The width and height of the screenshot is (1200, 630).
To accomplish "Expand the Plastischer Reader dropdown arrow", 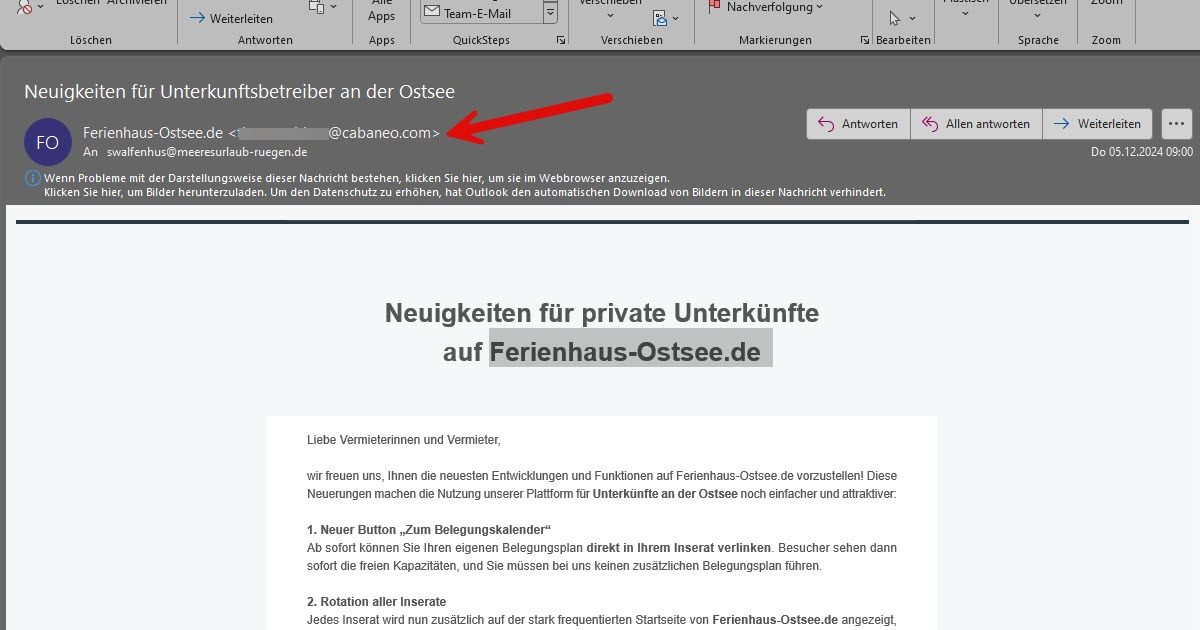I will [966, 13].
